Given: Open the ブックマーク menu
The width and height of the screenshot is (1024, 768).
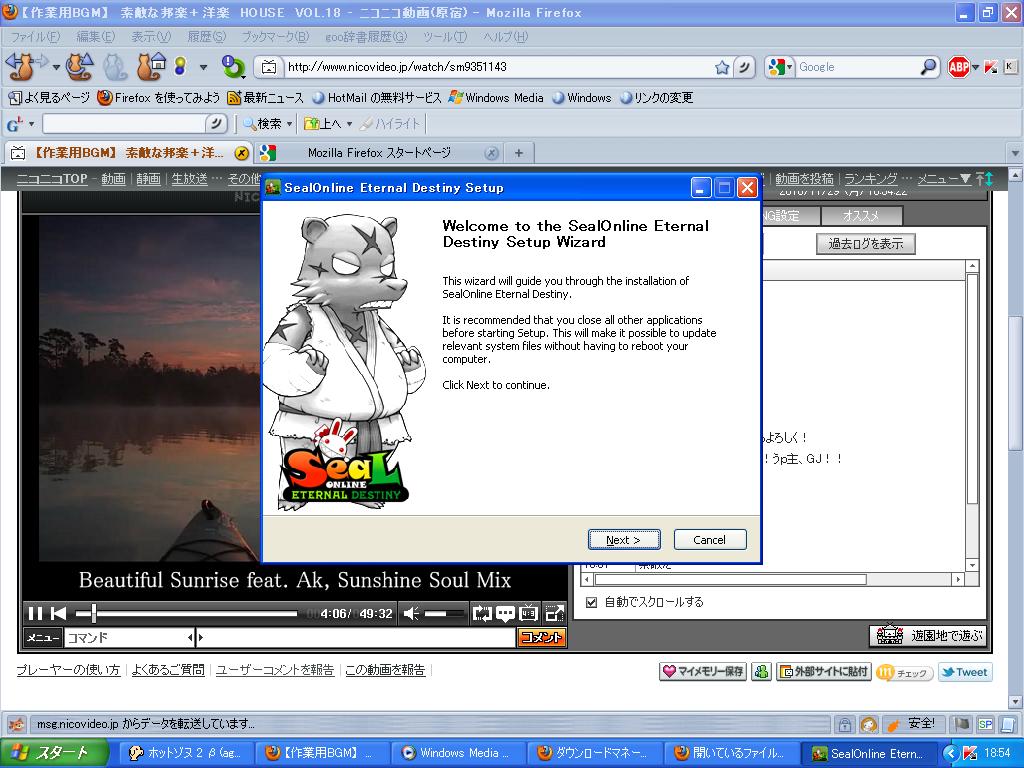Looking at the screenshot, I should pos(275,37).
